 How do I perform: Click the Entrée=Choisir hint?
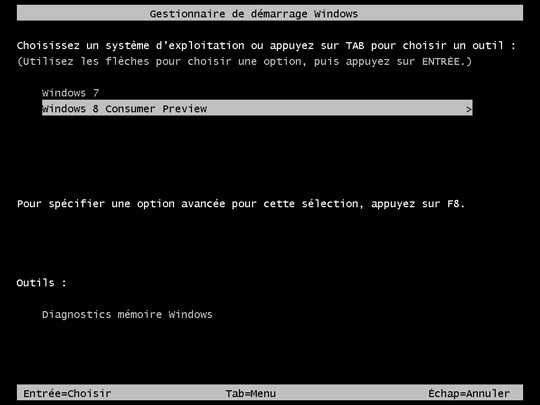pyautogui.click(x=67, y=393)
